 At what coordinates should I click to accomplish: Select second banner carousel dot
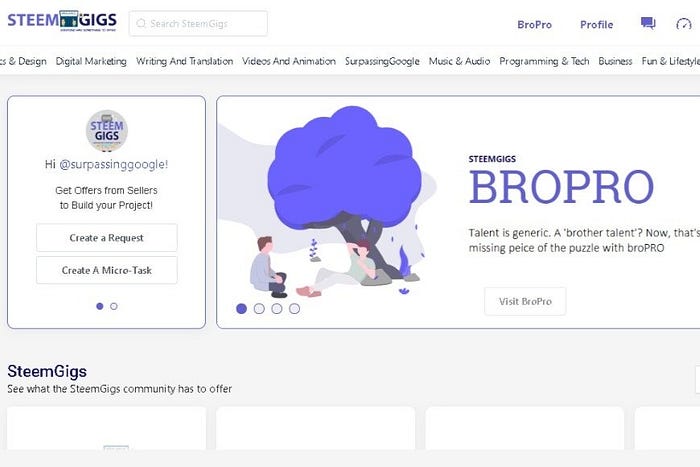tap(259, 309)
